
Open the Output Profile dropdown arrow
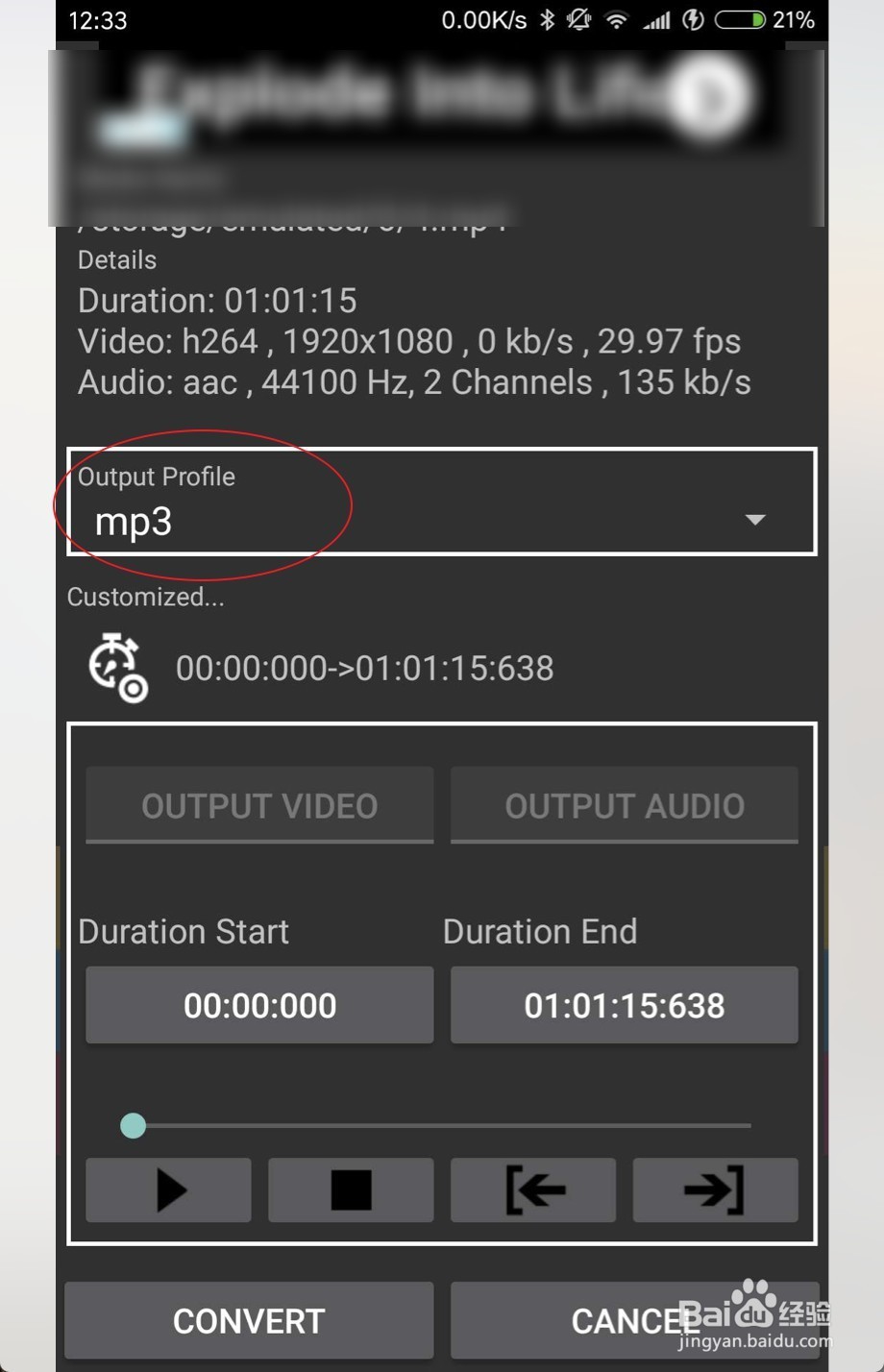click(755, 520)
